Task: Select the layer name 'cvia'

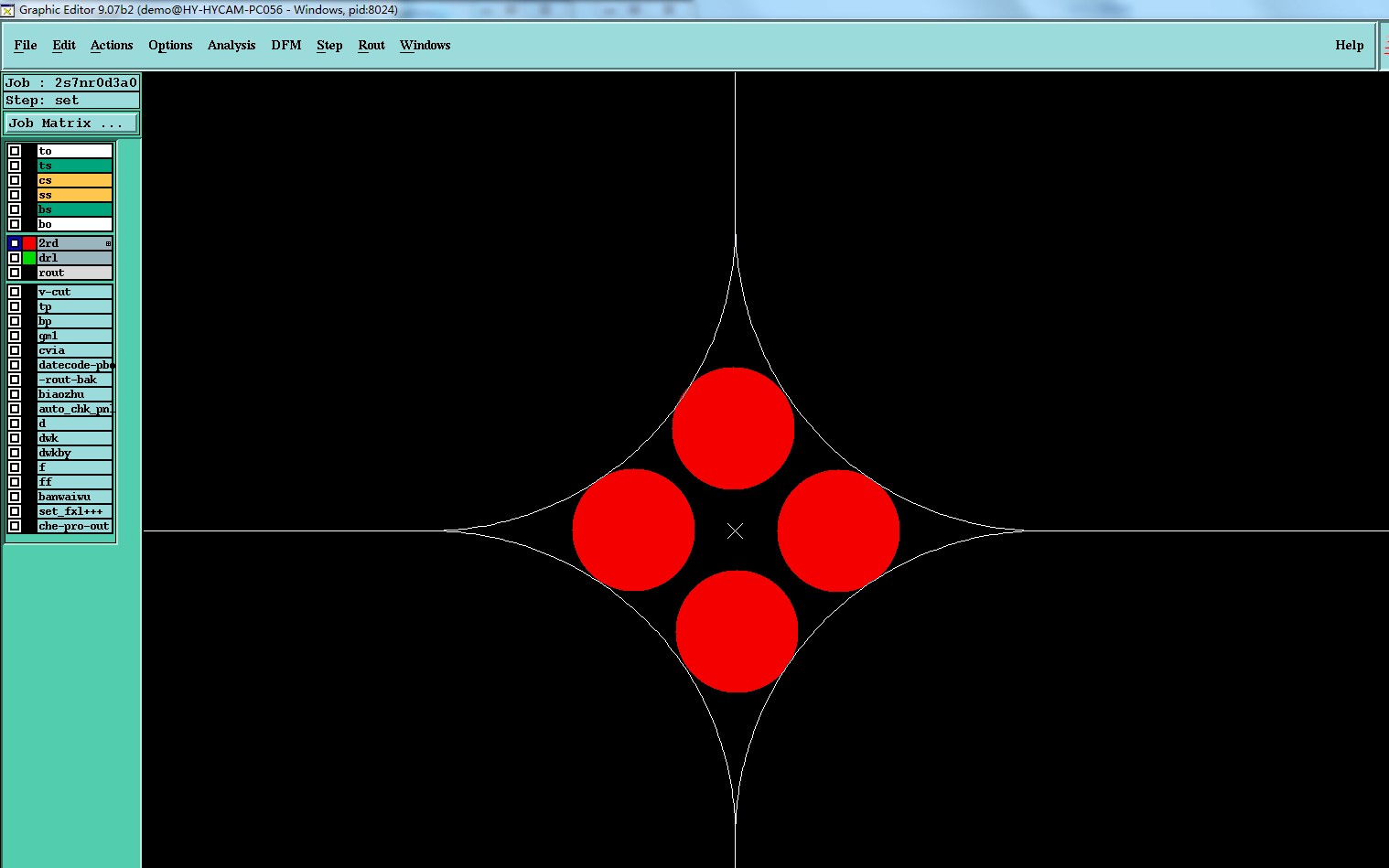Action: pos(74,350)
